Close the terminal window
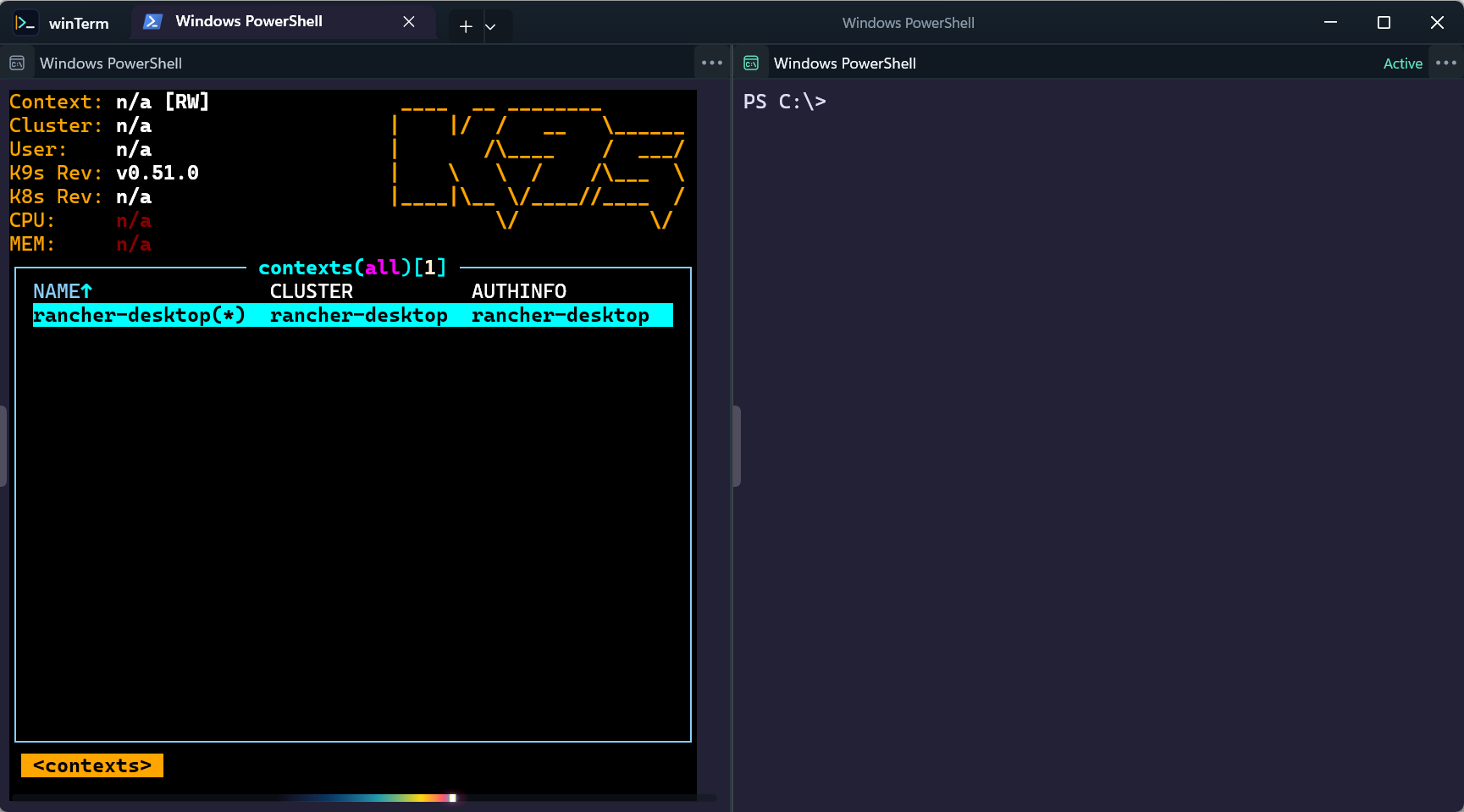Viewport: 1464px width, 812px height. [1437, 23]
